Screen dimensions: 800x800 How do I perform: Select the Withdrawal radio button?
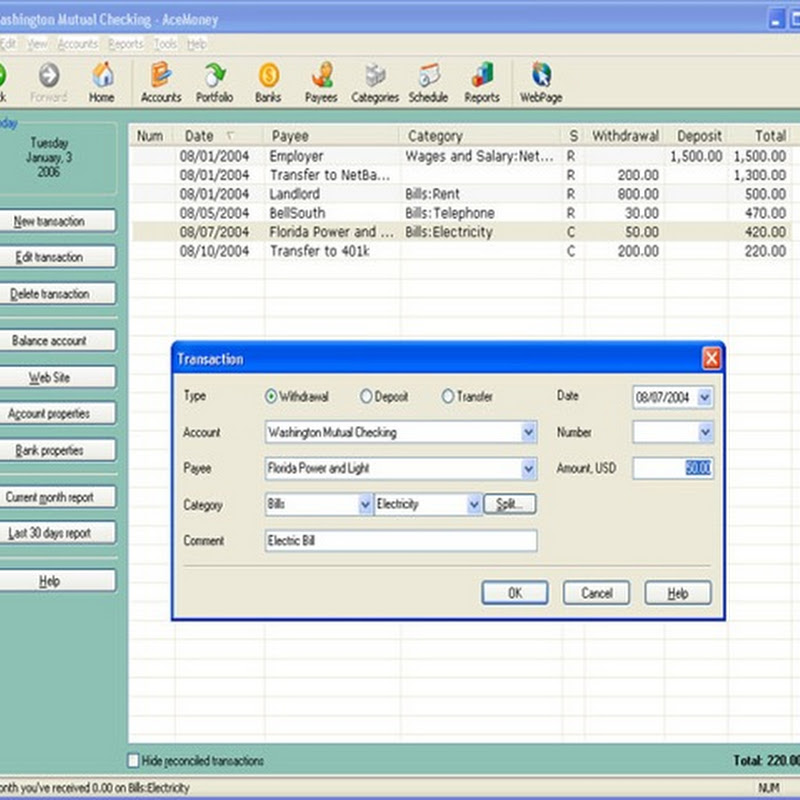(x=271, y=396)
